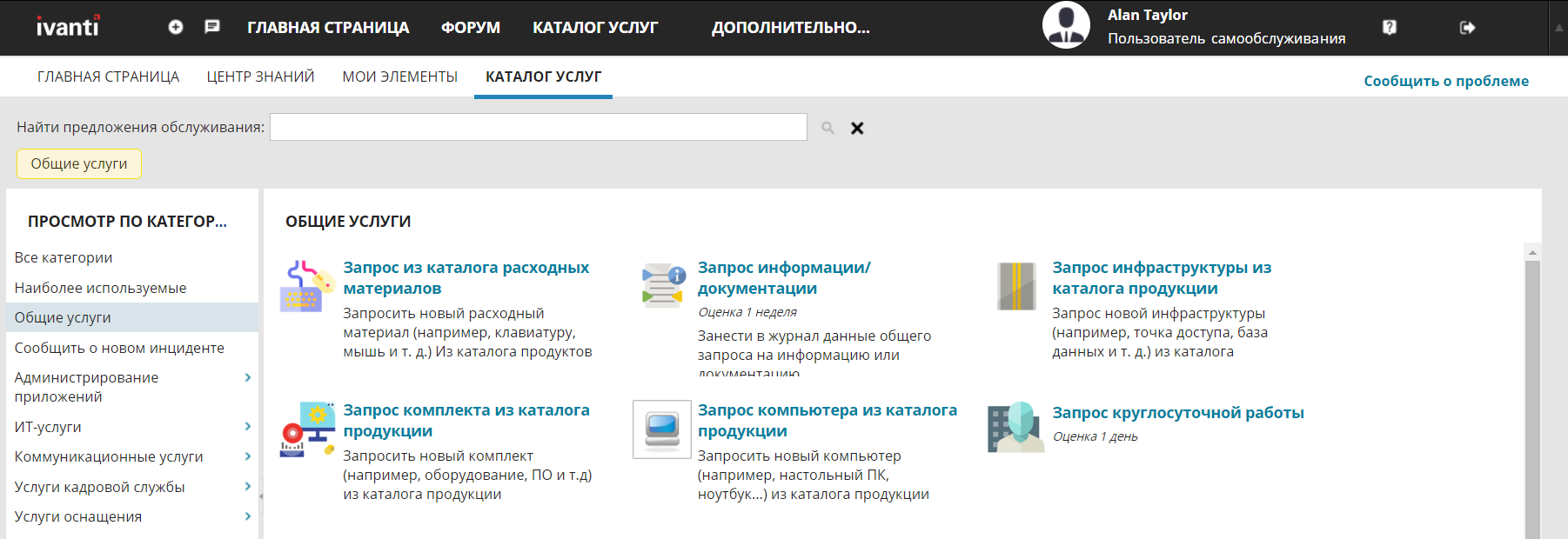Viewport: 1568px width, 539px height.
Task: Click the information/documentation request icon
Action: pyautogui.click(x=663, y=286)
